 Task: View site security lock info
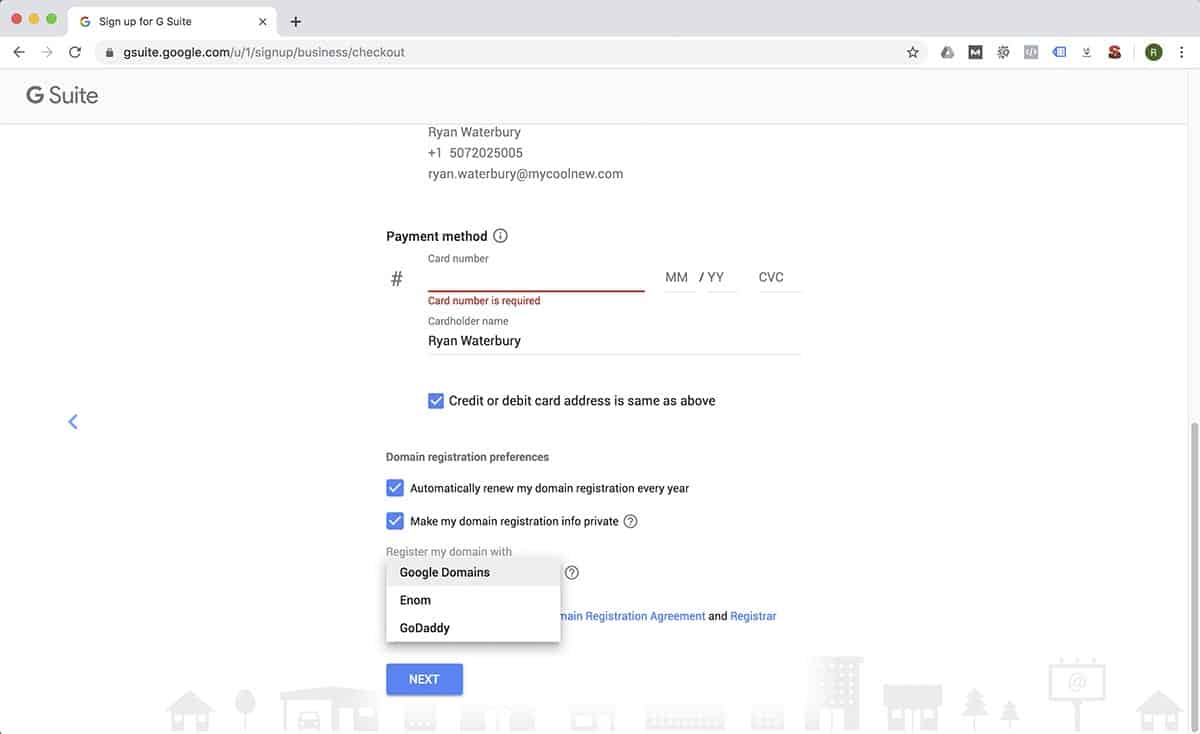pyautogui.click(x=110, y=52)
